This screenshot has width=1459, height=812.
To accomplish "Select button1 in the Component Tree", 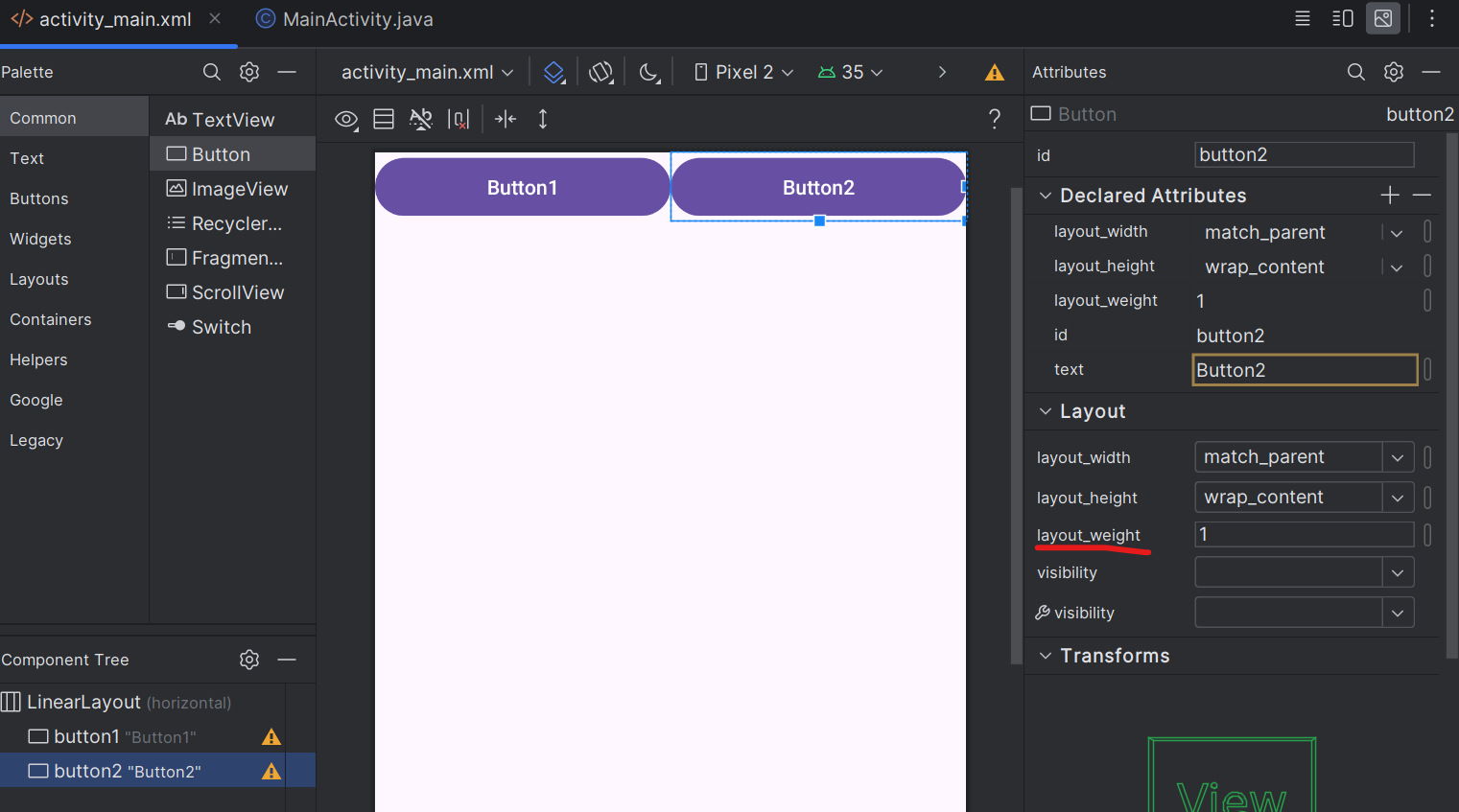I will tap(143, 736).
